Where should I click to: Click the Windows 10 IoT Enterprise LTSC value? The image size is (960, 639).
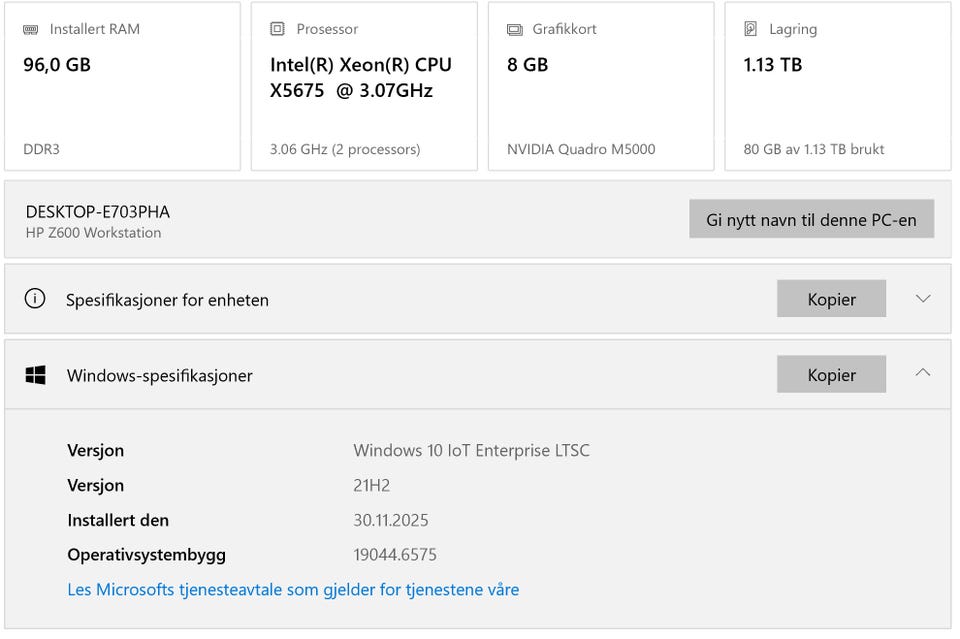point(471,450)
